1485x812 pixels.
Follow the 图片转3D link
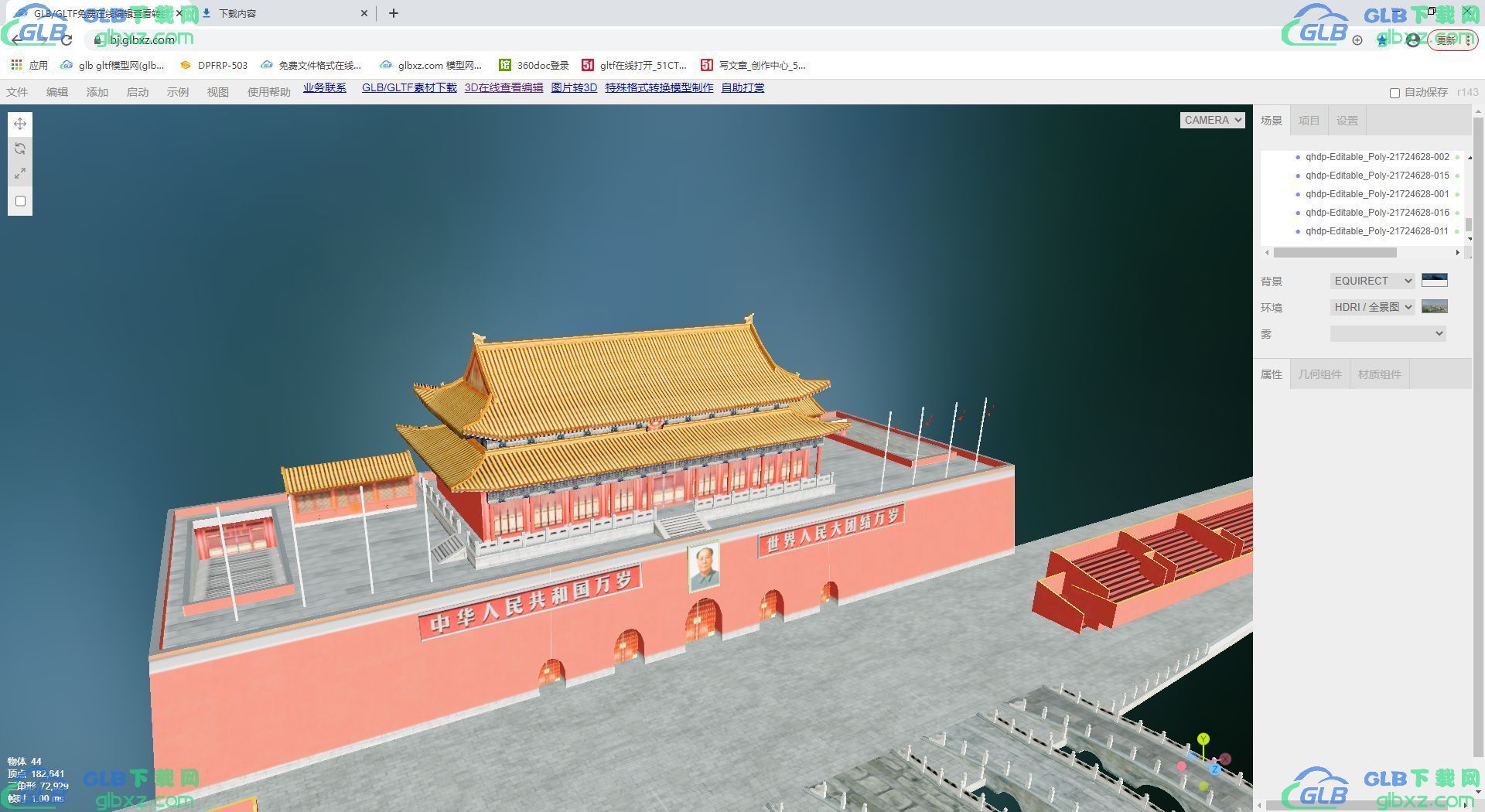[x=574, y=88]
